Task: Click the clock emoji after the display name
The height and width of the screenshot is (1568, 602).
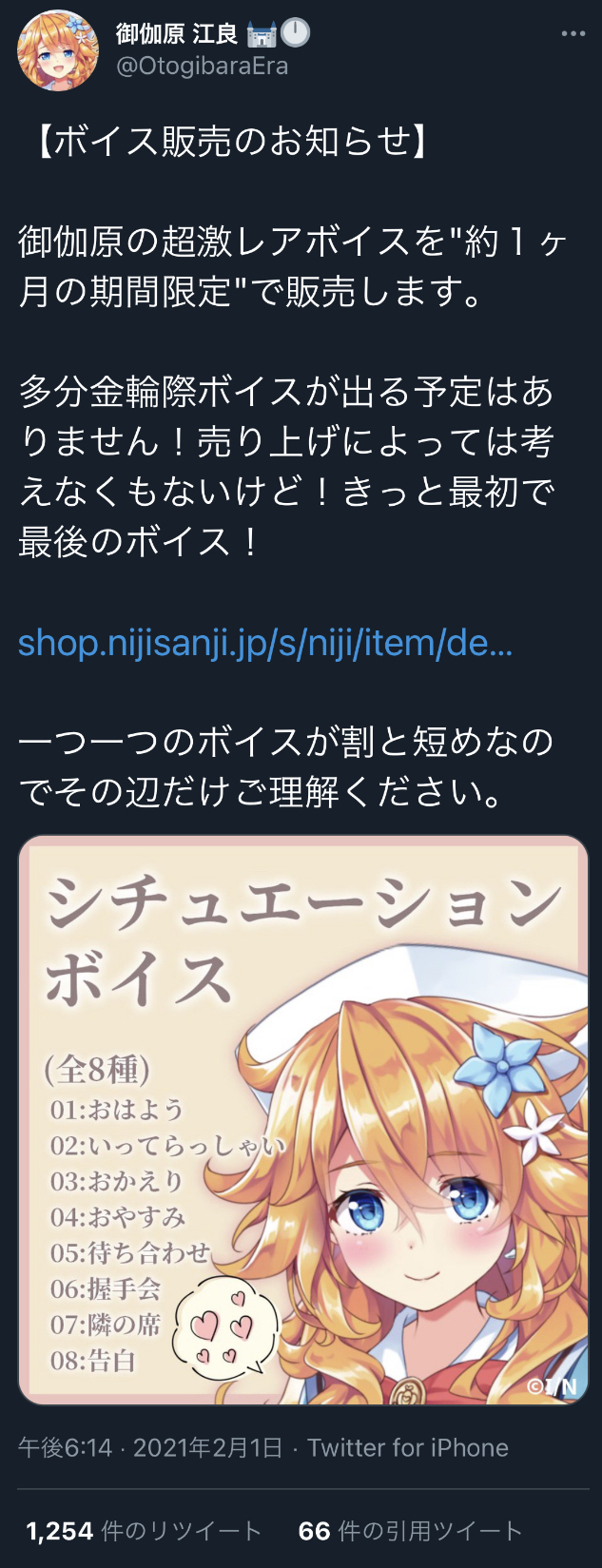Action: (296, 33)
